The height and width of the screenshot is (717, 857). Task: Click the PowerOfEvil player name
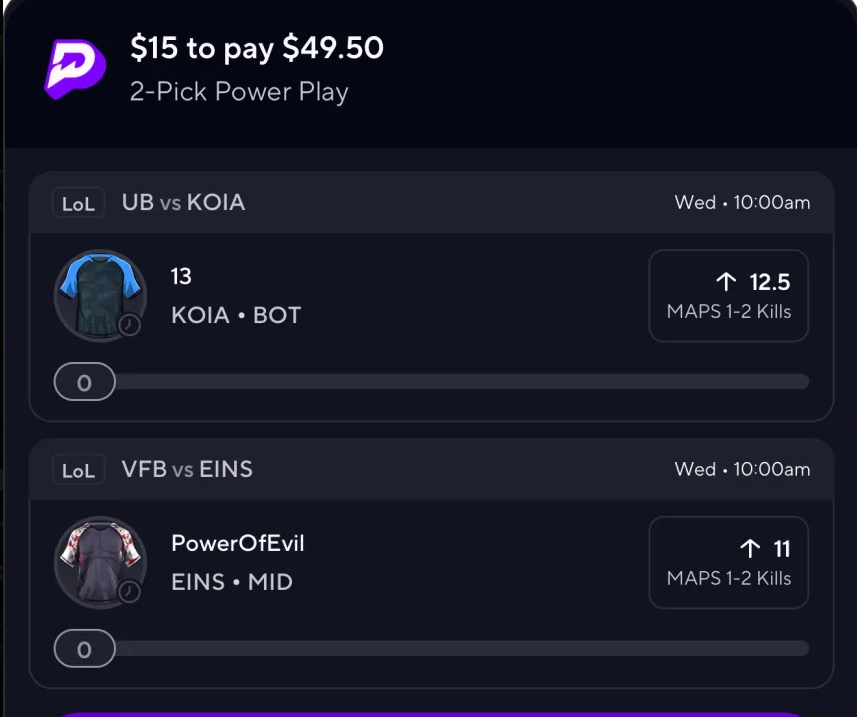(x=238, y=543)
